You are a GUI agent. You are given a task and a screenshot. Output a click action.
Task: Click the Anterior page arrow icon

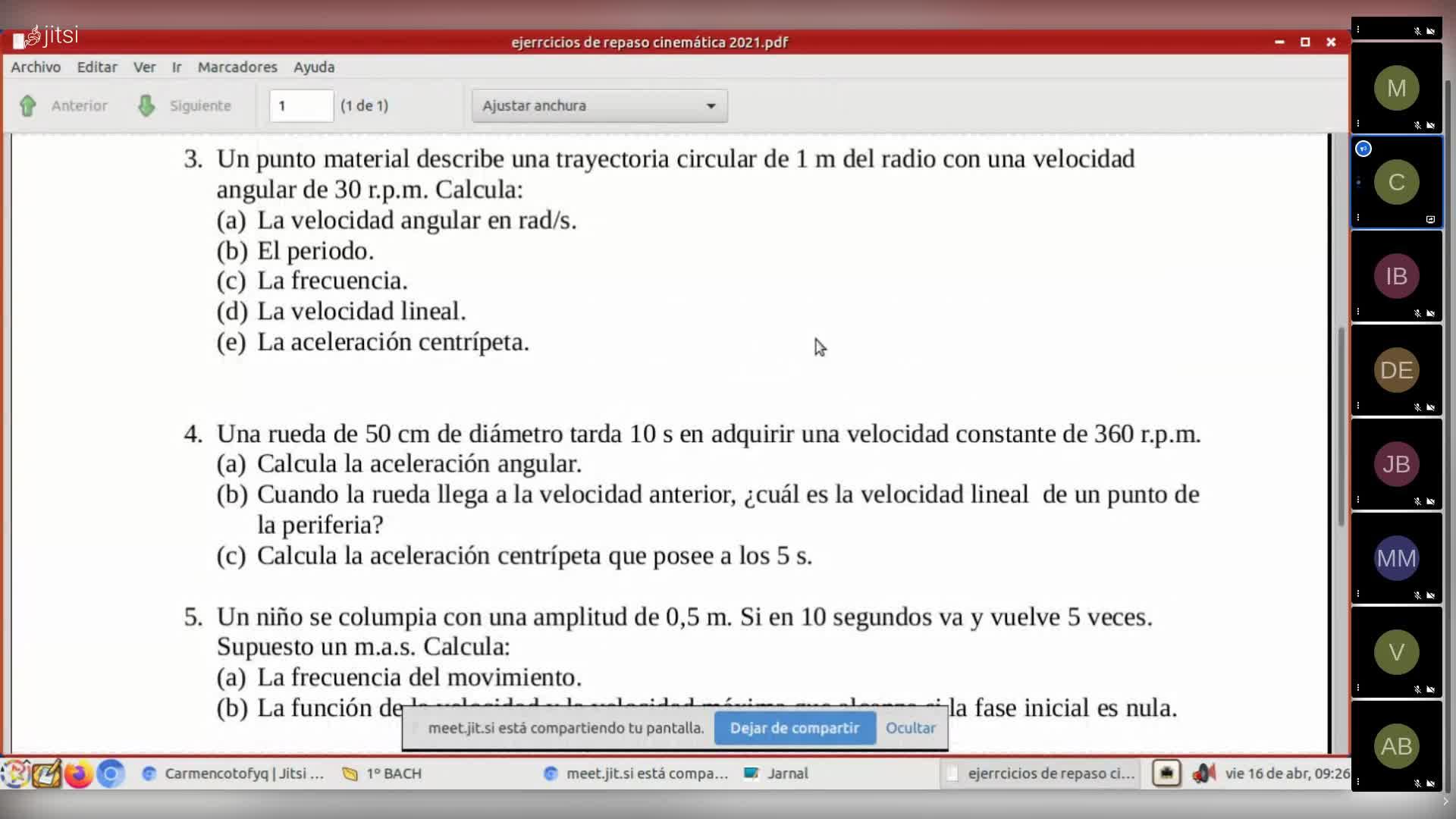point(28,105)
